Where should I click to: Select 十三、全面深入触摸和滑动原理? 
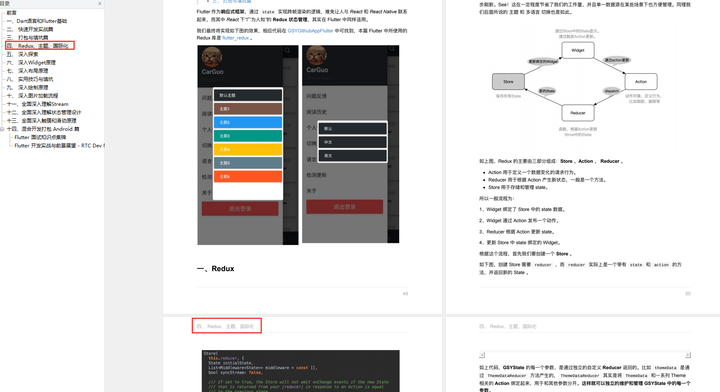tap(41, 121)
